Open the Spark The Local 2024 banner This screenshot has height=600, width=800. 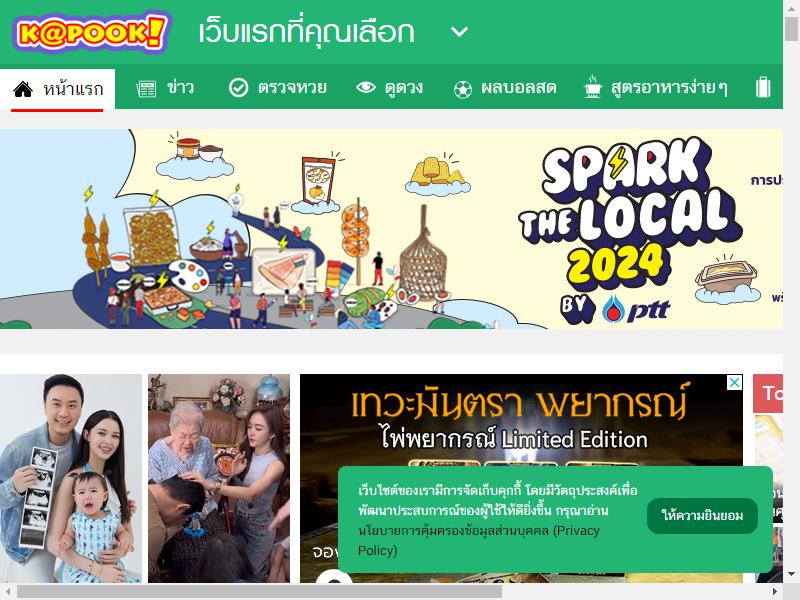391,229
